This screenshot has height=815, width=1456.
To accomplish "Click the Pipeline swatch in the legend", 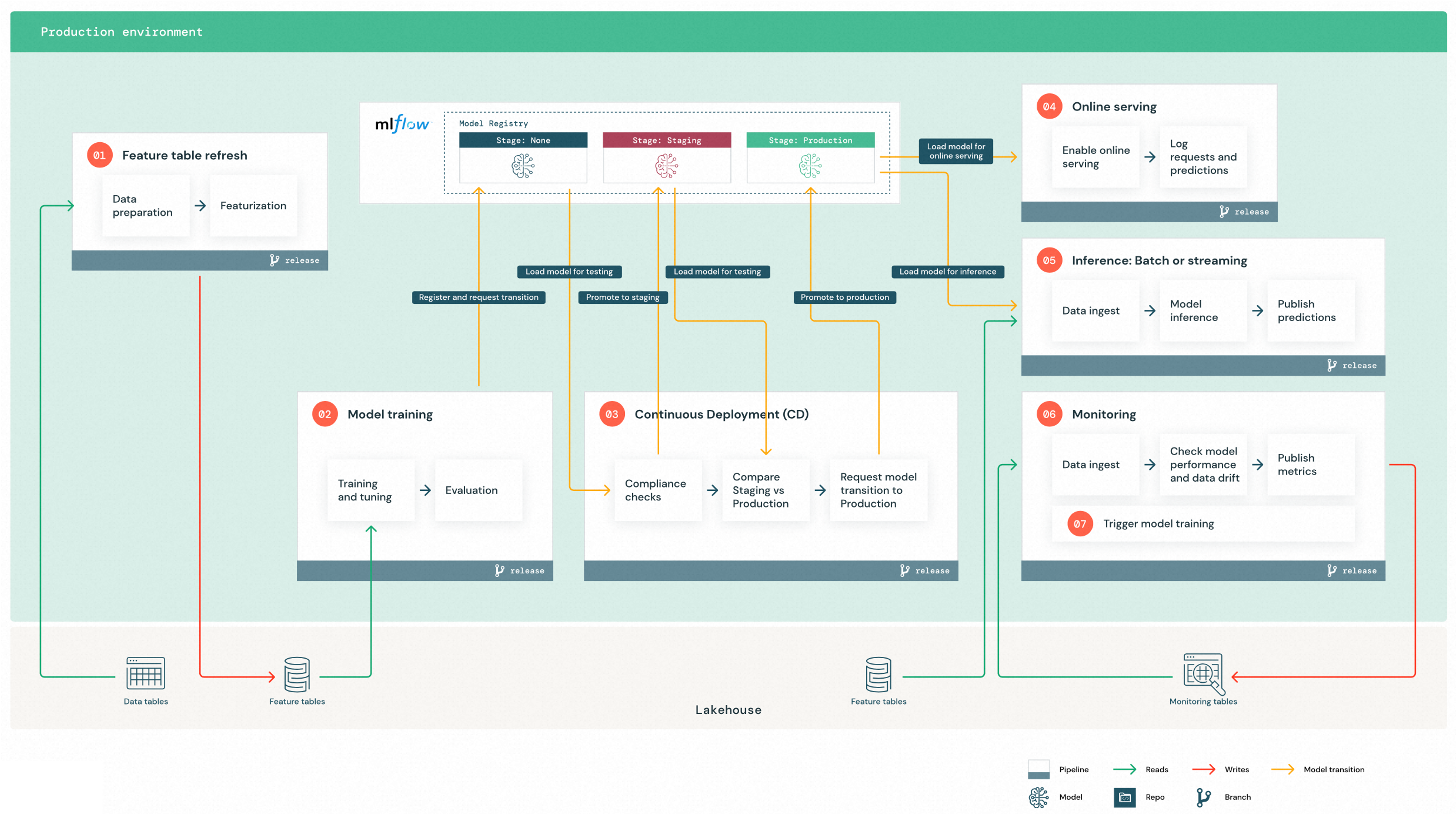I will coord(1038,769).
